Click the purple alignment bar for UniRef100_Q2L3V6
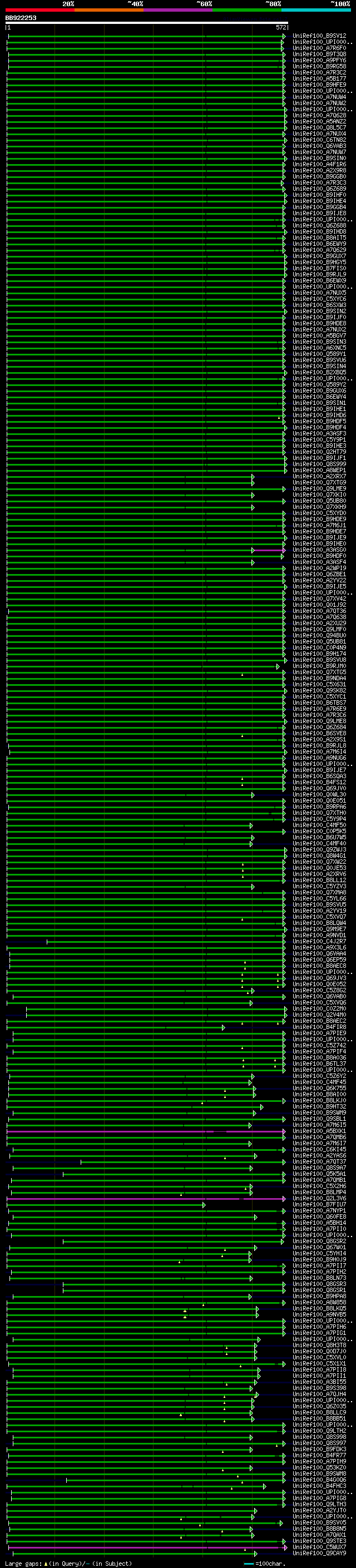356x1568 pixels. tap(146, 1199)
